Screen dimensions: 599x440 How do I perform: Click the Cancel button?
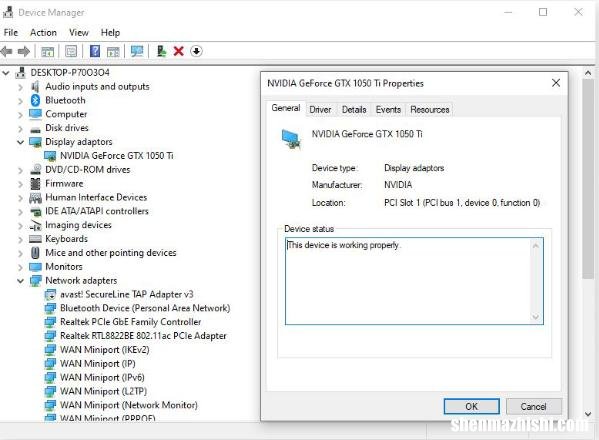pyautogui.click(x=533, y=406)
